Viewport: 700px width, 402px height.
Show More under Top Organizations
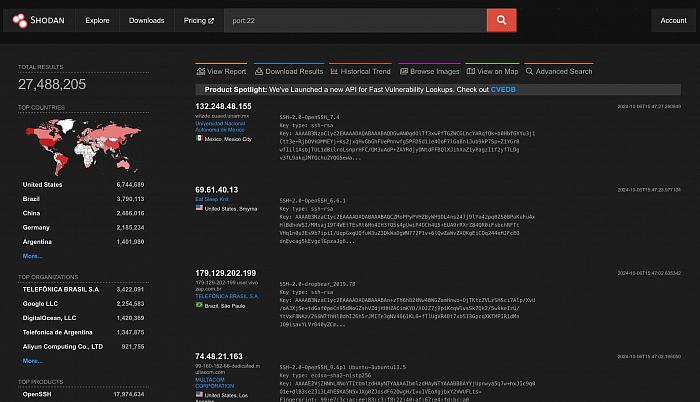tap(33, 360)
